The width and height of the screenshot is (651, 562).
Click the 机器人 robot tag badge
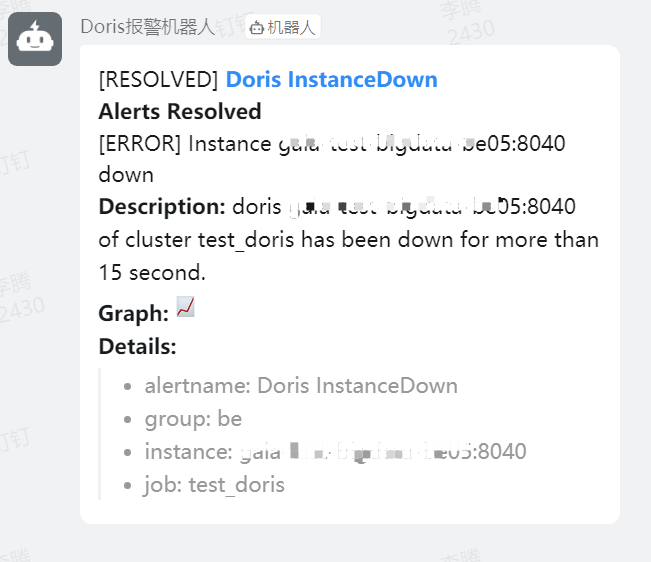[x=282, y=27]
